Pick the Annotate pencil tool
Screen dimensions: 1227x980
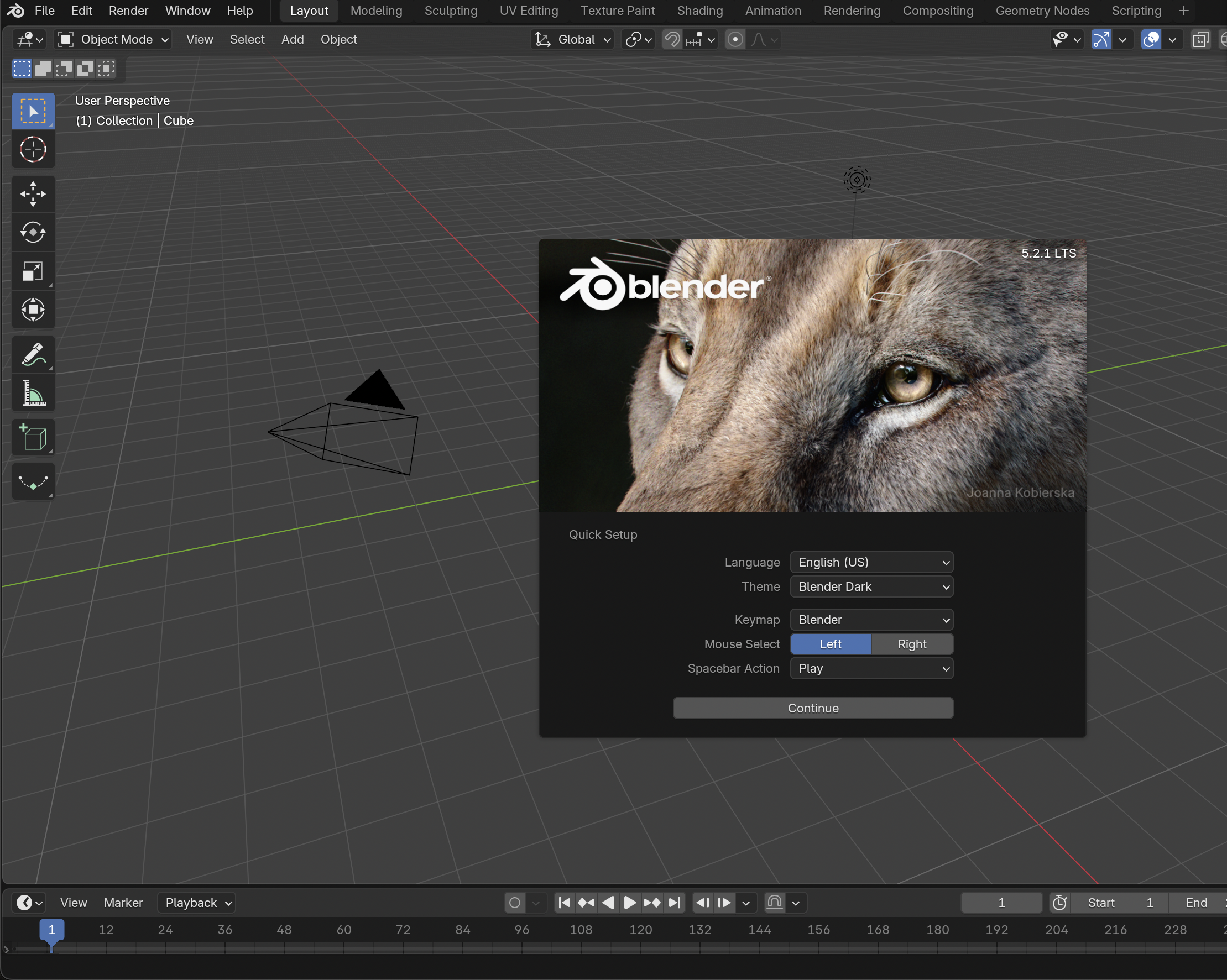click(33, 354)
